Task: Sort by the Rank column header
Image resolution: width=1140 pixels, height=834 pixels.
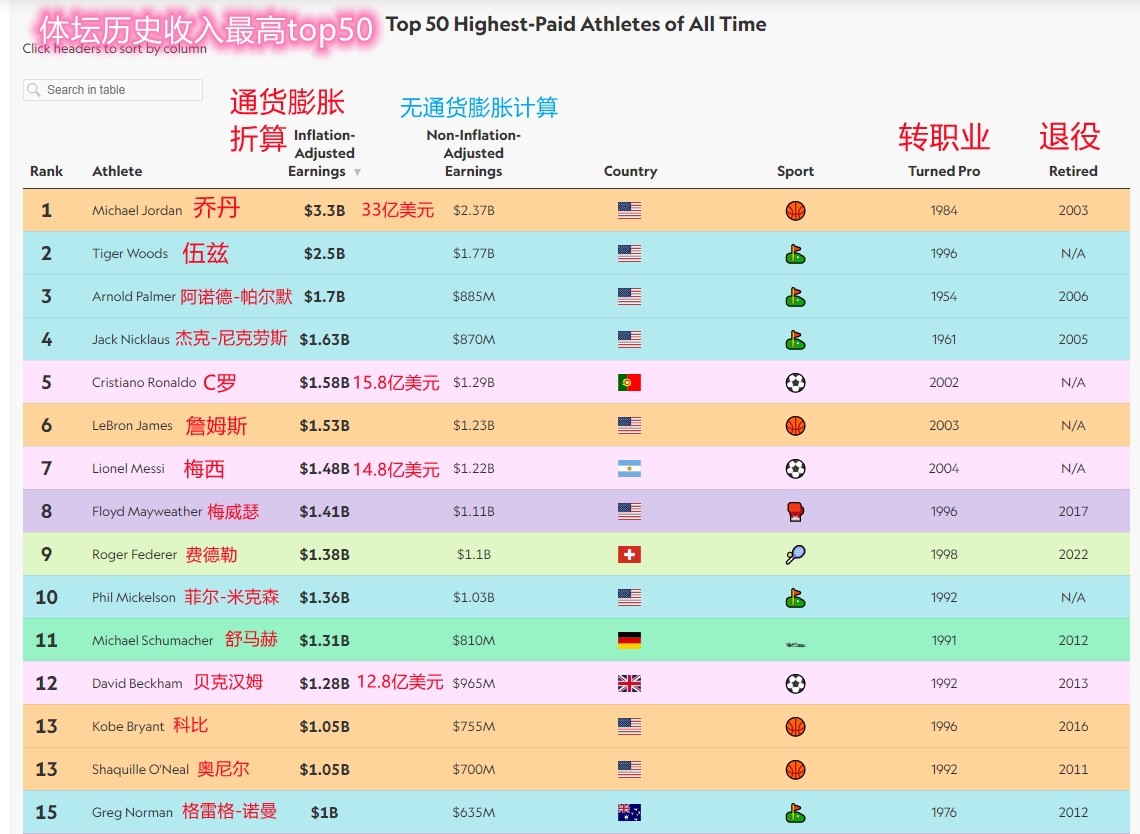Action: (x=47, y=171)
